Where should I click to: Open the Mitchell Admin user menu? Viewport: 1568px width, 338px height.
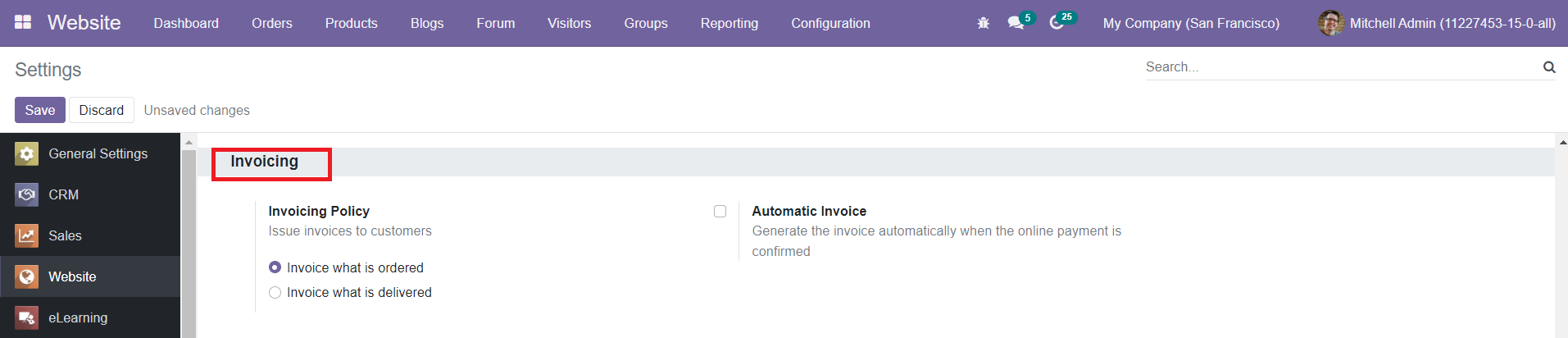click(x=1436, y=23)
